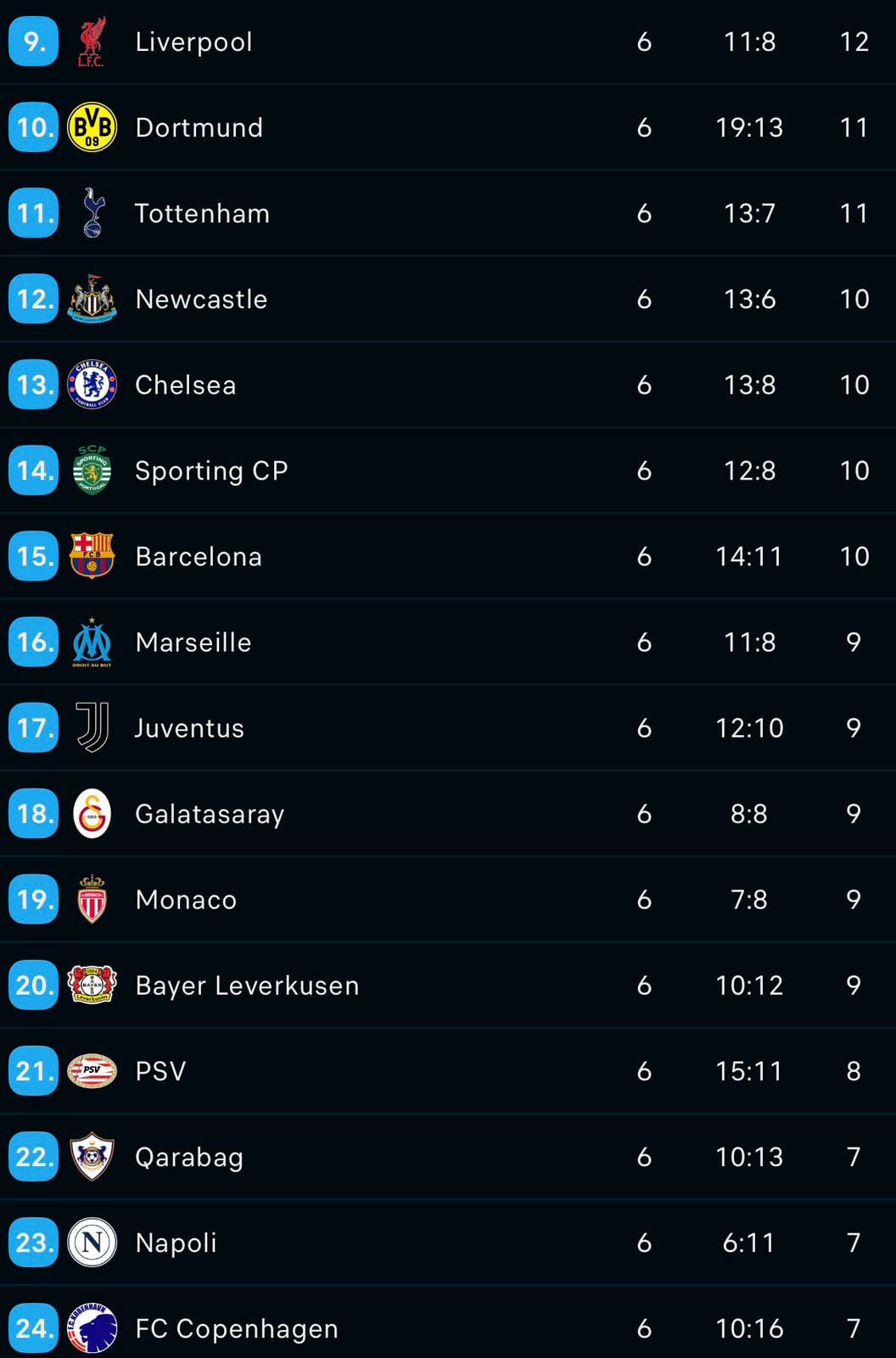
Task: Tap the Dortmund BVB logo
Action: tap(92, 127)
